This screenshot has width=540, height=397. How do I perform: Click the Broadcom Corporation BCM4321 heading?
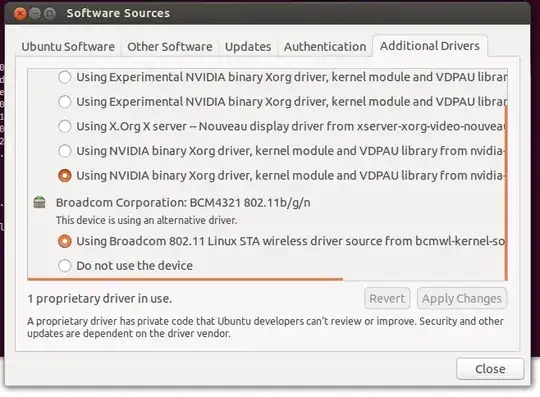183,202
